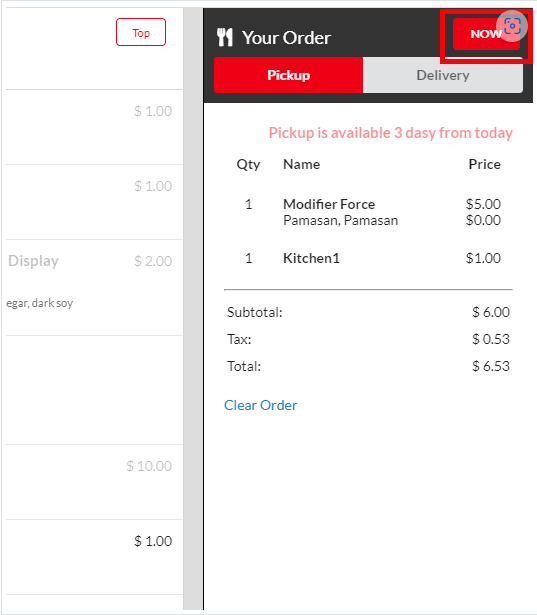
Task: Select the Kitchen1 order item
Action: coord(311,258)
